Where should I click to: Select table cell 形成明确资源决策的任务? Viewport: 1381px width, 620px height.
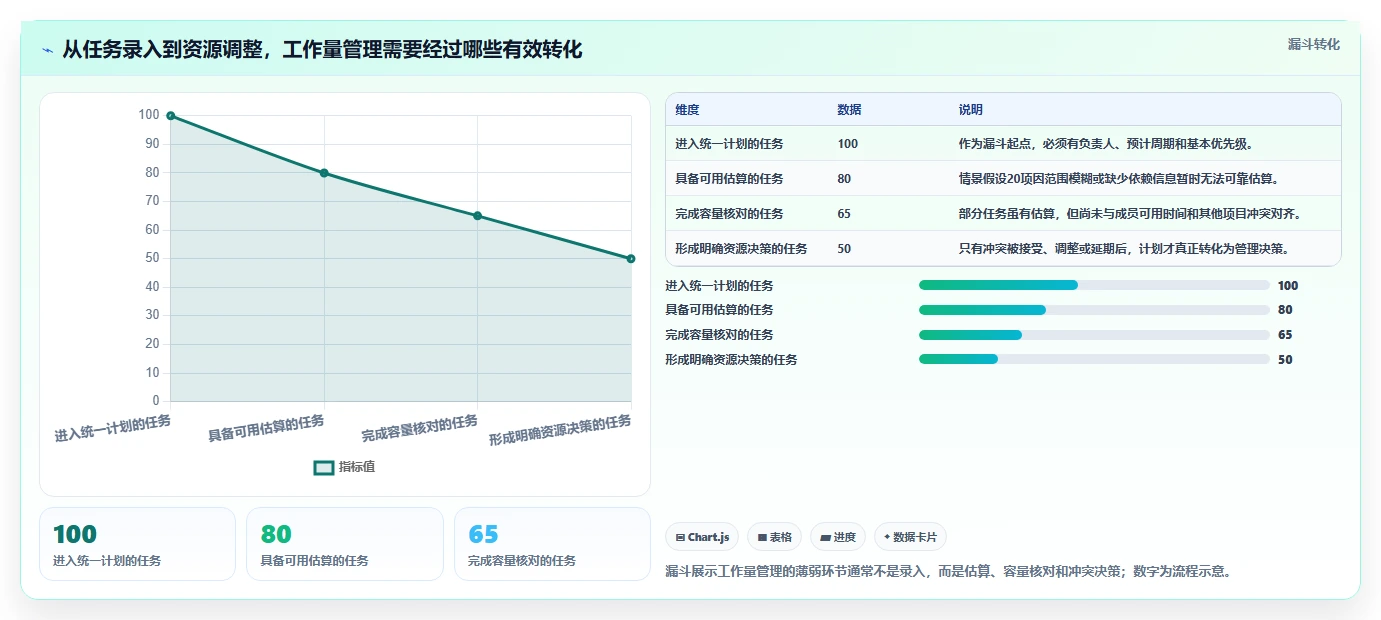(741, 249)
